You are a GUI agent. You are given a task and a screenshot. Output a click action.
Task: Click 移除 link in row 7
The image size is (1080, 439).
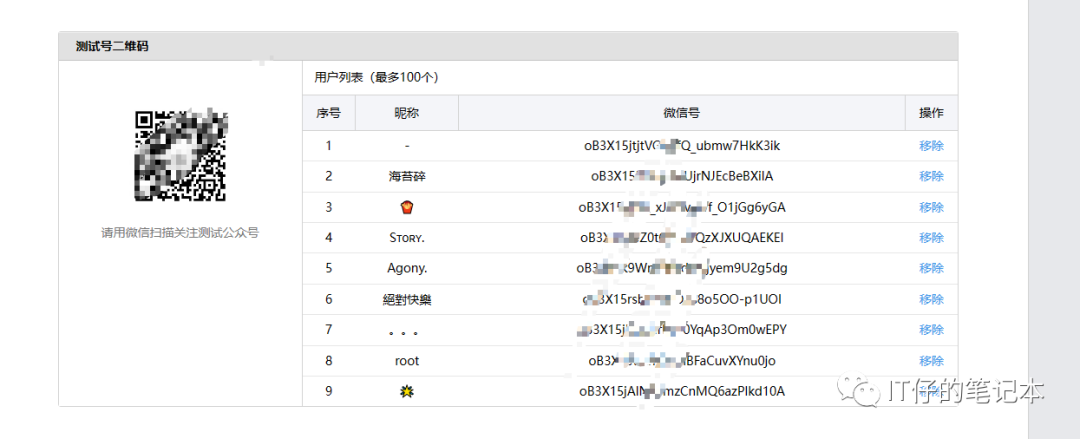(x=931, y=329)
